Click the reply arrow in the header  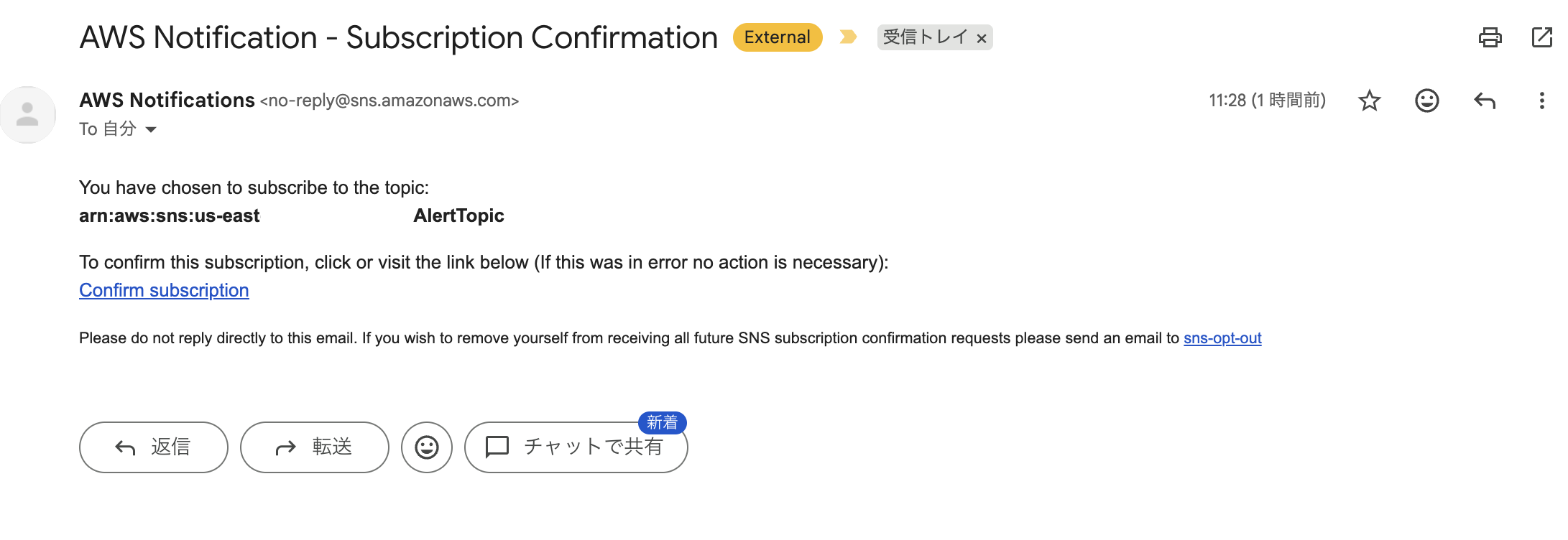click(1484, 101)
